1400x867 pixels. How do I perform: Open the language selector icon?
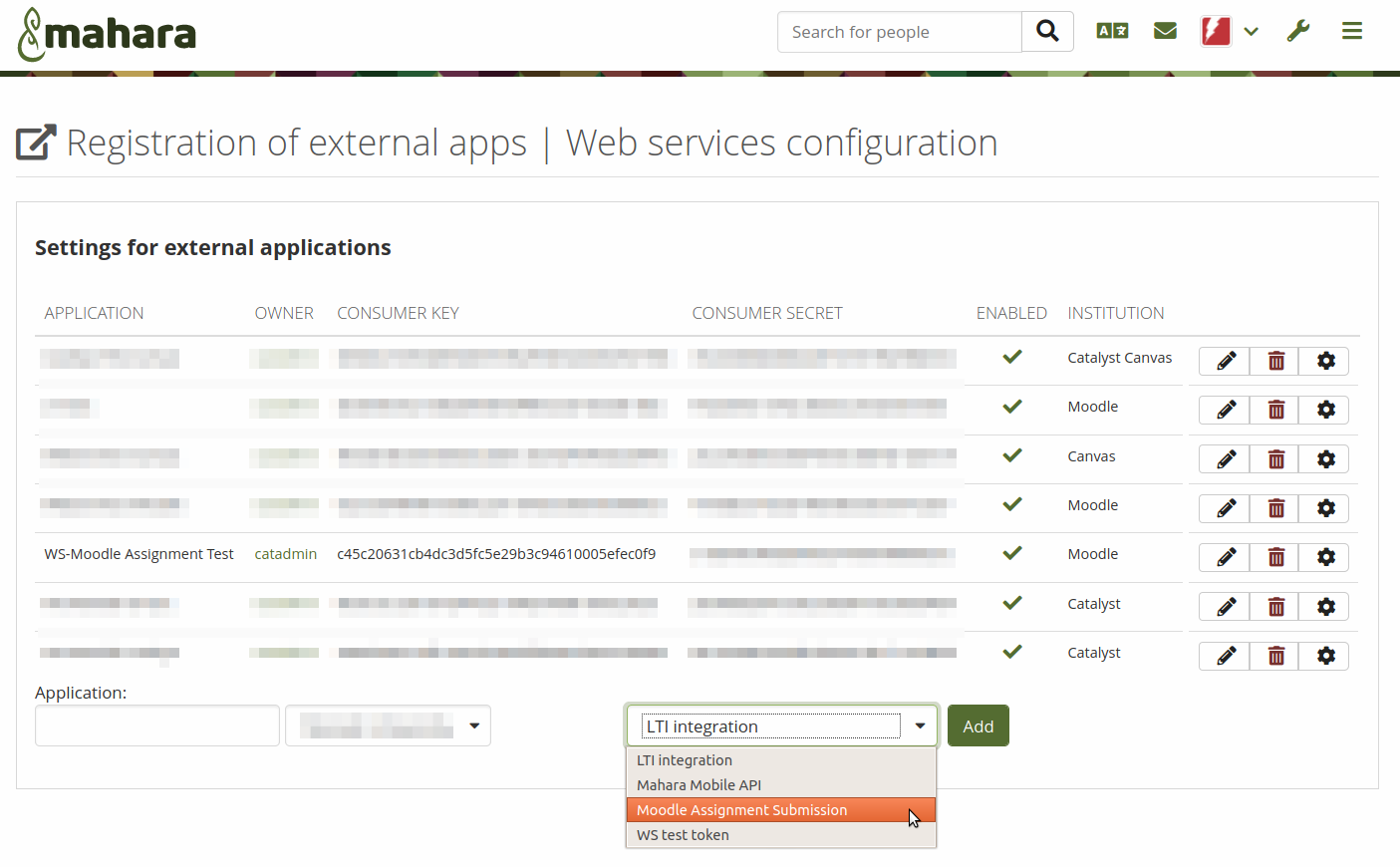pos(1112,31)
